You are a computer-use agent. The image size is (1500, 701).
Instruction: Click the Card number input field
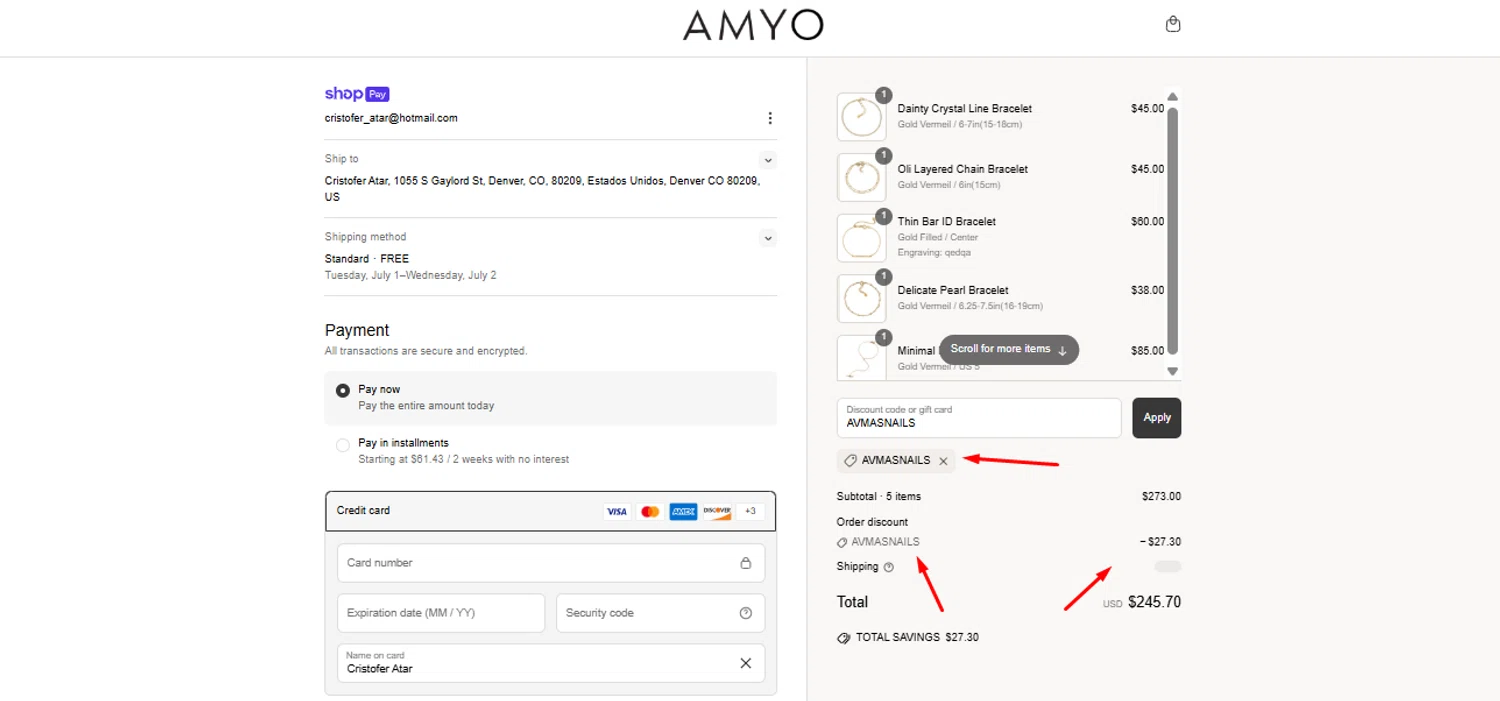click(x=551, y=563)
